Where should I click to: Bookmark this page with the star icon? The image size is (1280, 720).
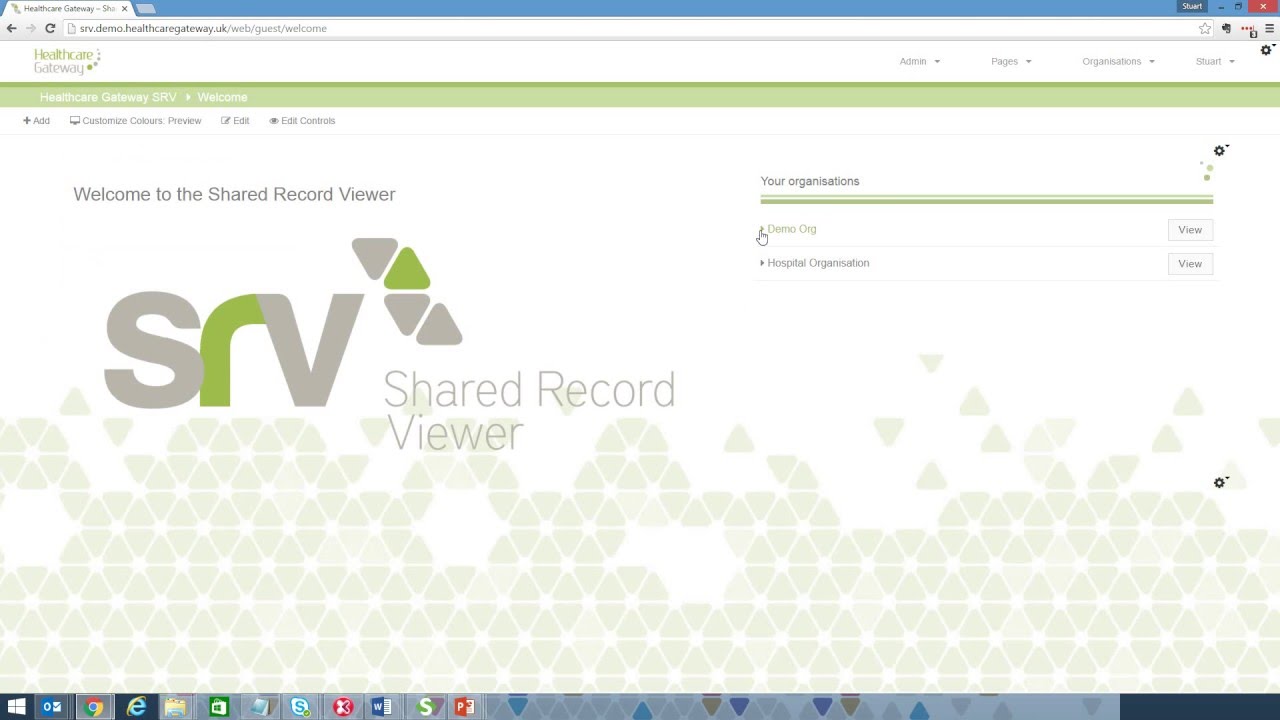(1205, 29)
